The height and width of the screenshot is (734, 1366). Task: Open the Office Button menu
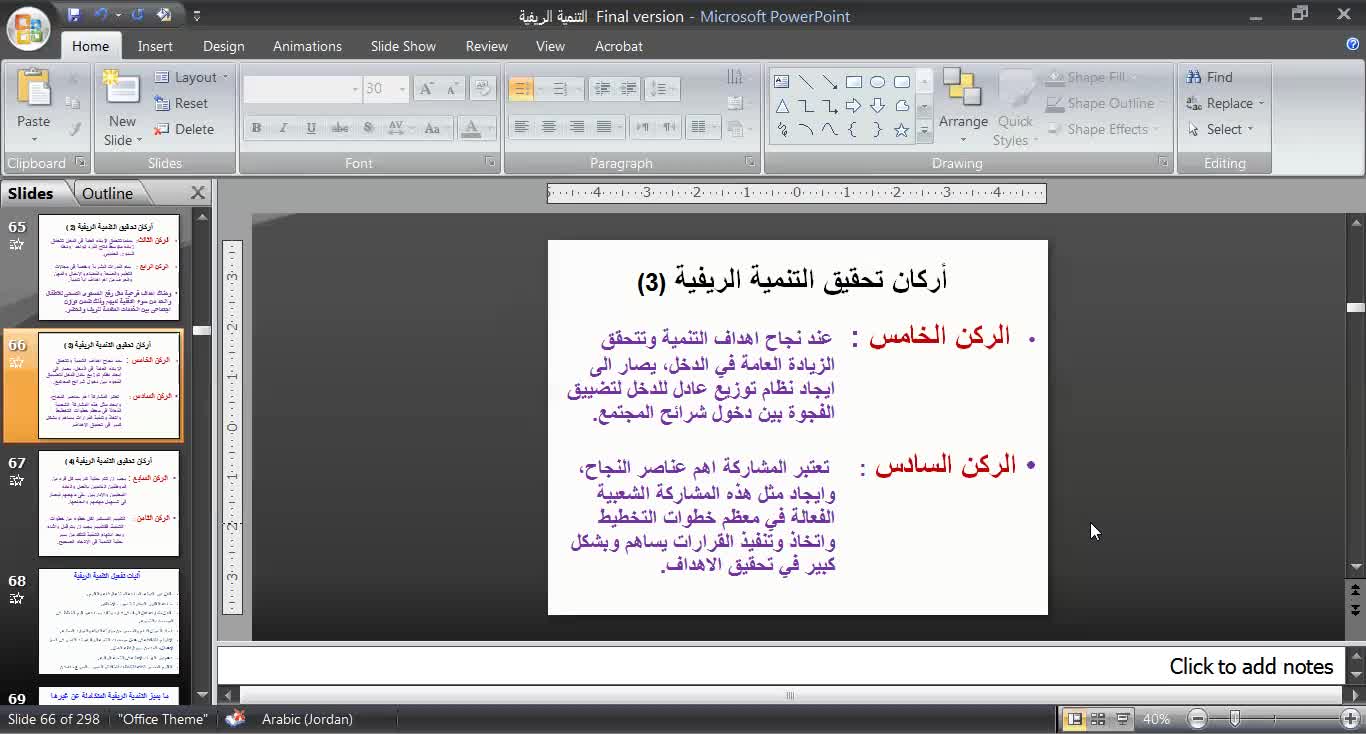click(x=28, y=29)
